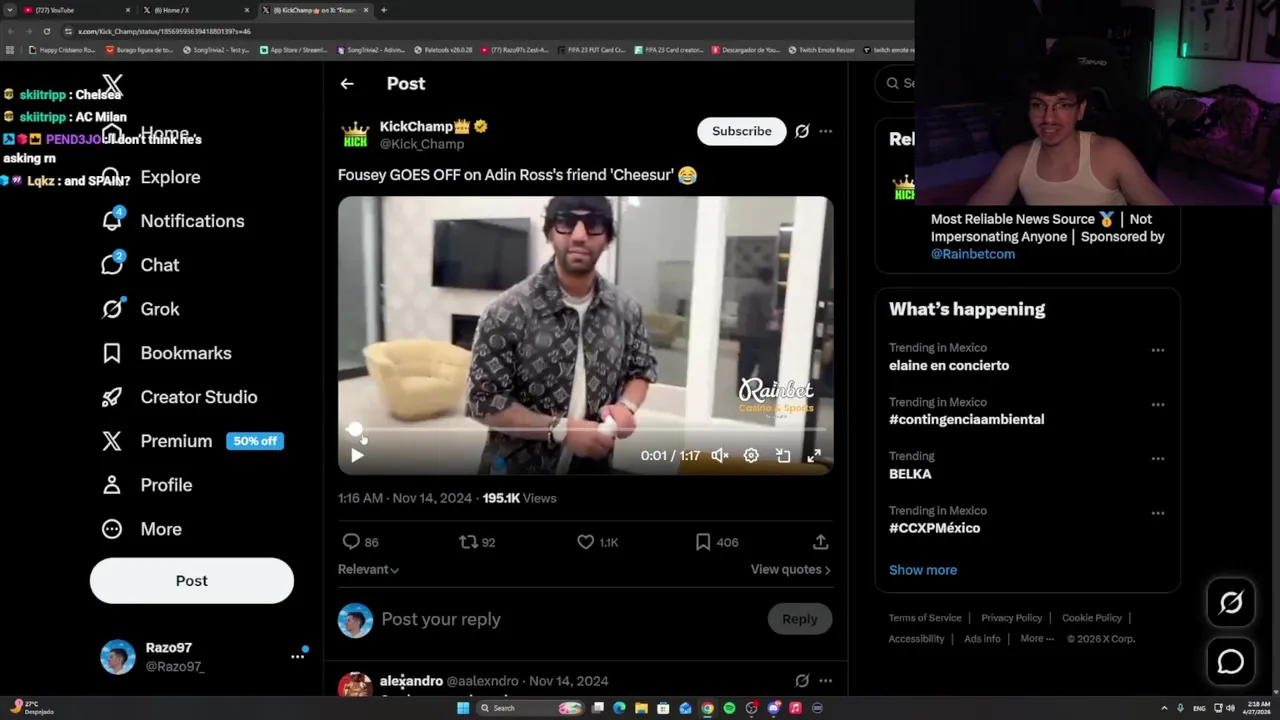1280x720 pixels.
Task: Open the Twitch Emote Resizer bookmark
Action: coord(822,50)
